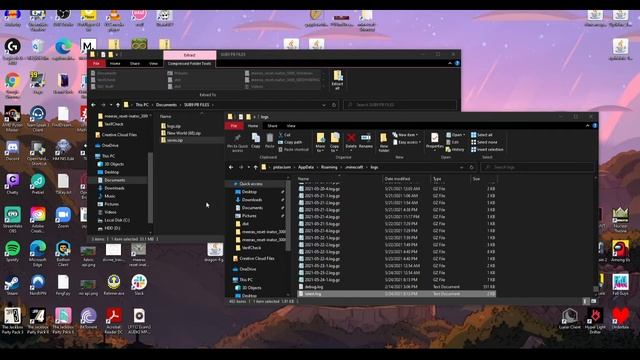Click AppData in logs address breadcrumb
The width and height of the screenshot is (640, 360).
click(x=306, y=167)
